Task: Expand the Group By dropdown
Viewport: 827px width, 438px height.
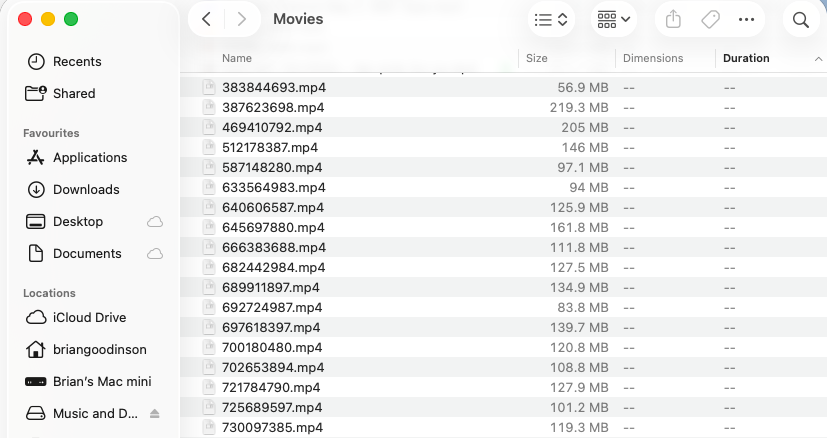Action: tap(614, 20)
